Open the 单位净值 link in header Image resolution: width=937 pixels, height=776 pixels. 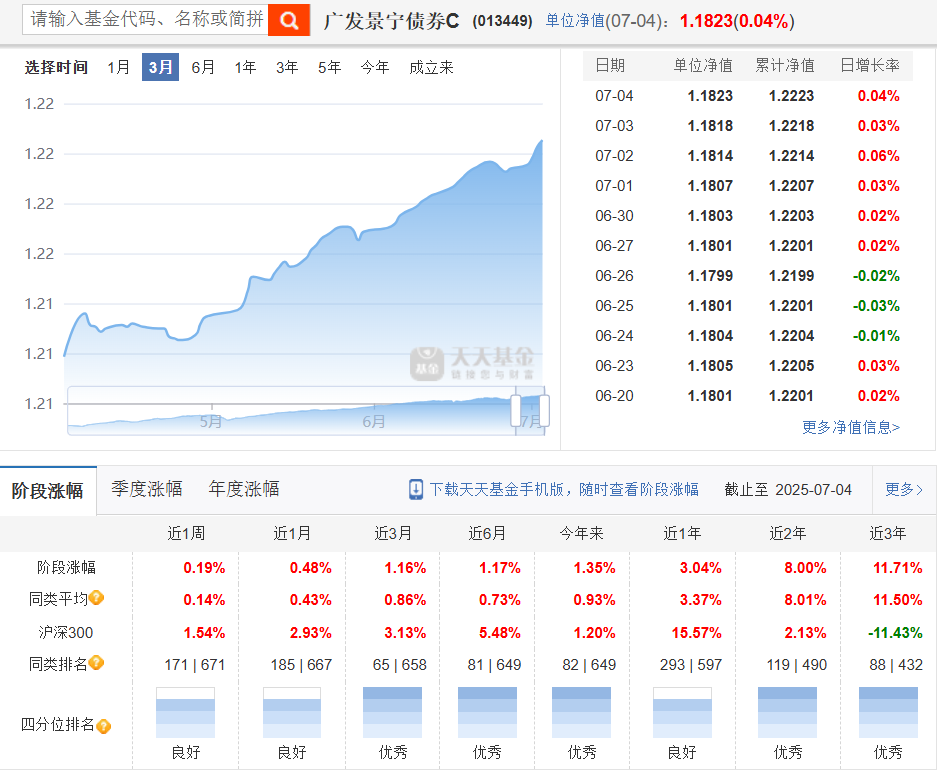575,21
